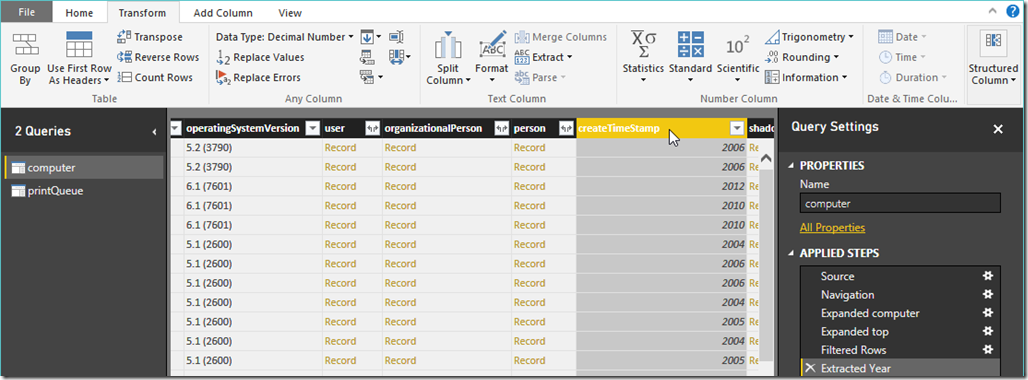The image size is (1028, 380).
Task: Click the Statistics sigma icon
Action: [643, 45]
